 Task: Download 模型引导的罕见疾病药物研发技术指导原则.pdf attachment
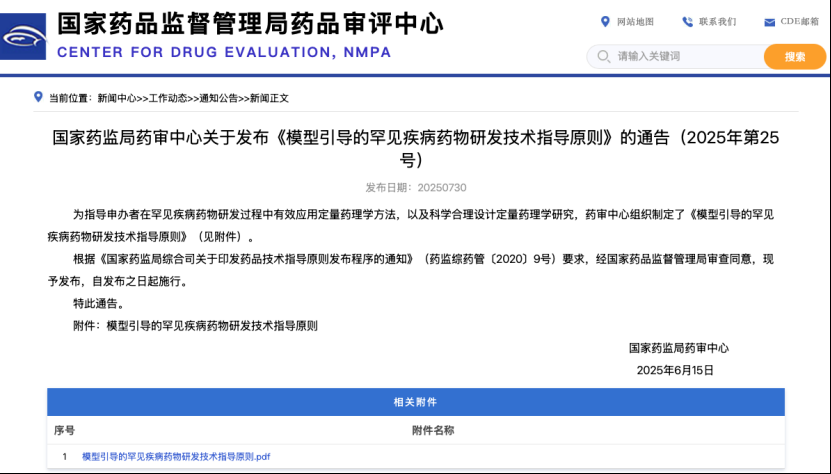[176, 457]
